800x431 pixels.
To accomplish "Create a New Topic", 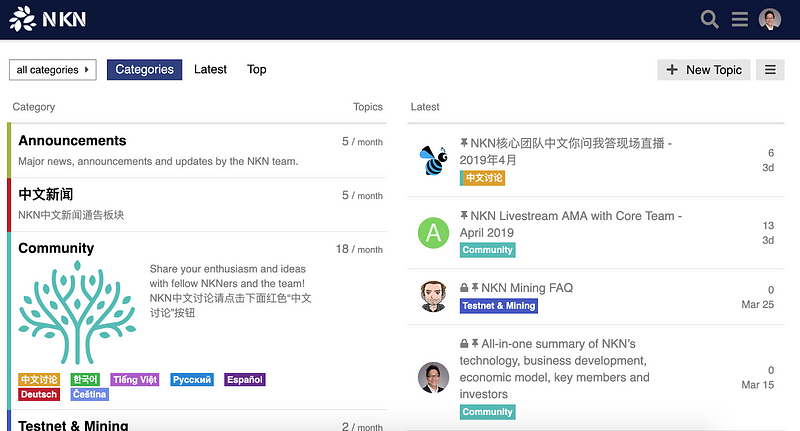I will (704, 70).
